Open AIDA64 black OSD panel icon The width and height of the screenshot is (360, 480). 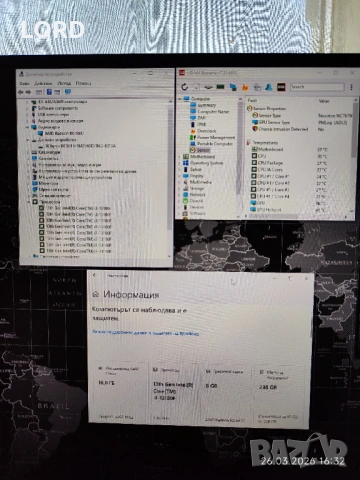(281, 87)
